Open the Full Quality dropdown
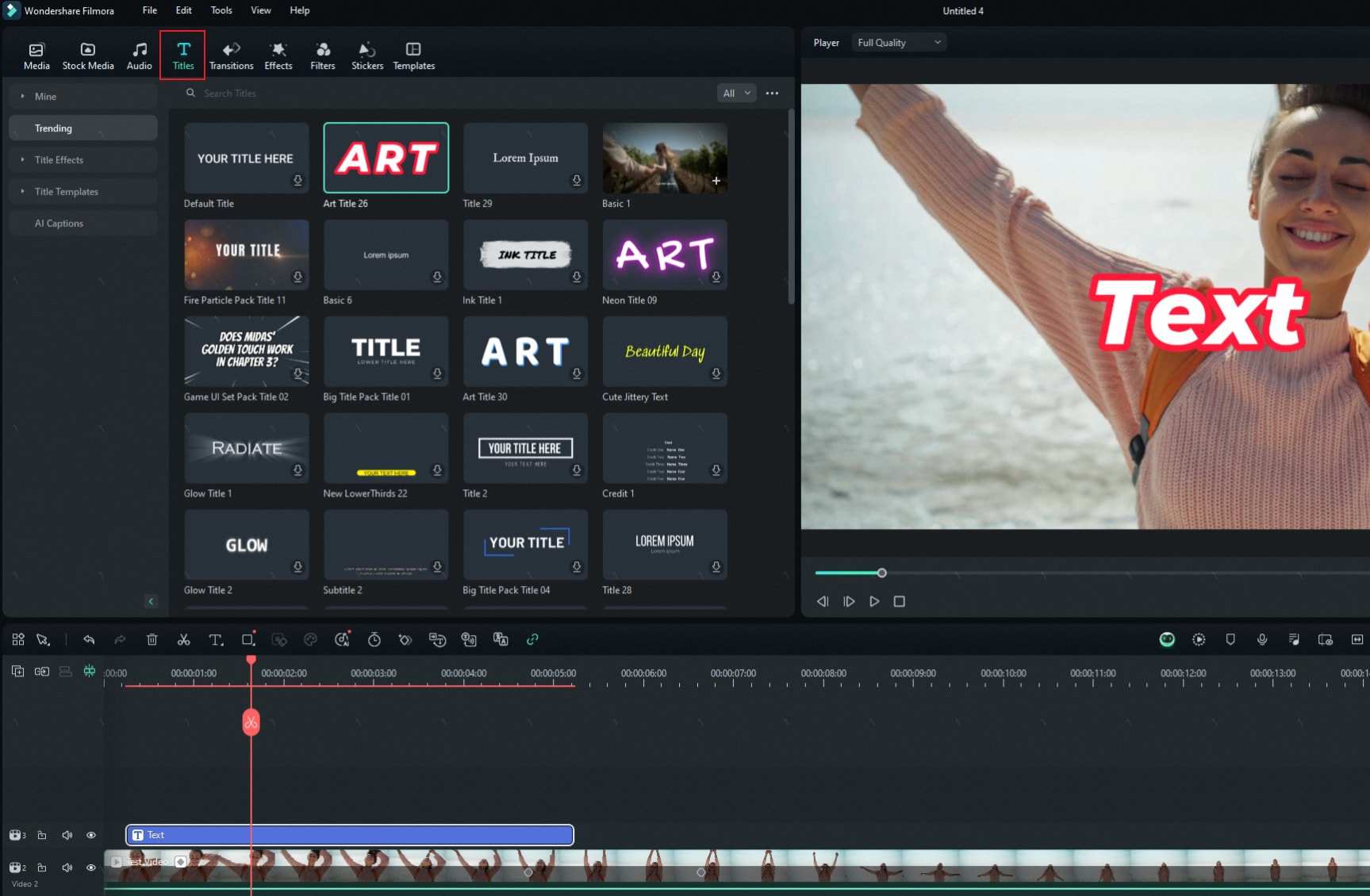Image resolution: width=1370 pixels, height=896 pixels. pyautogui.click(x=899, y=43)
